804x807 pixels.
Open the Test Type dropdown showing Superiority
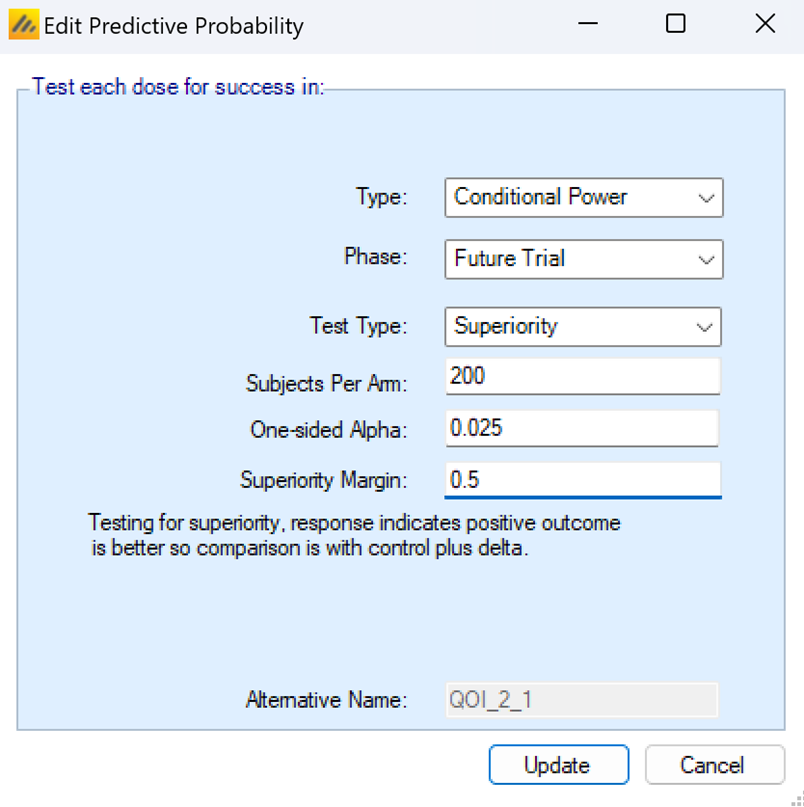pos(583,327)
